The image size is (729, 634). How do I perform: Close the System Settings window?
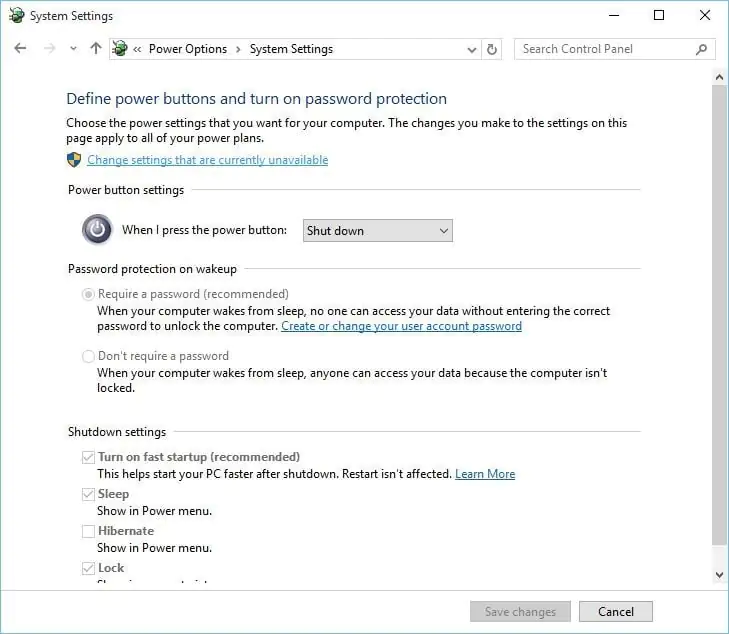705,15
